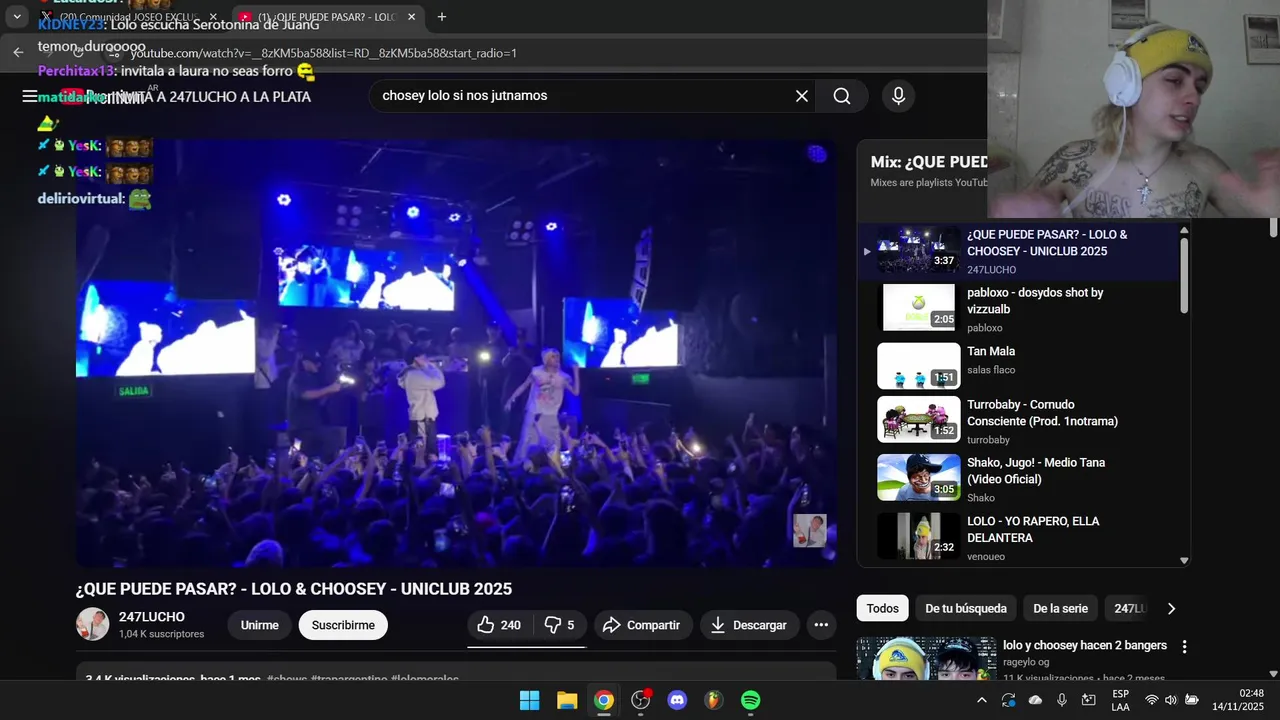This screenshot has height=720, width=1280.
Task: Play Turrobaby Cornudo Consciente thumbnail
Action: point(918,419)
